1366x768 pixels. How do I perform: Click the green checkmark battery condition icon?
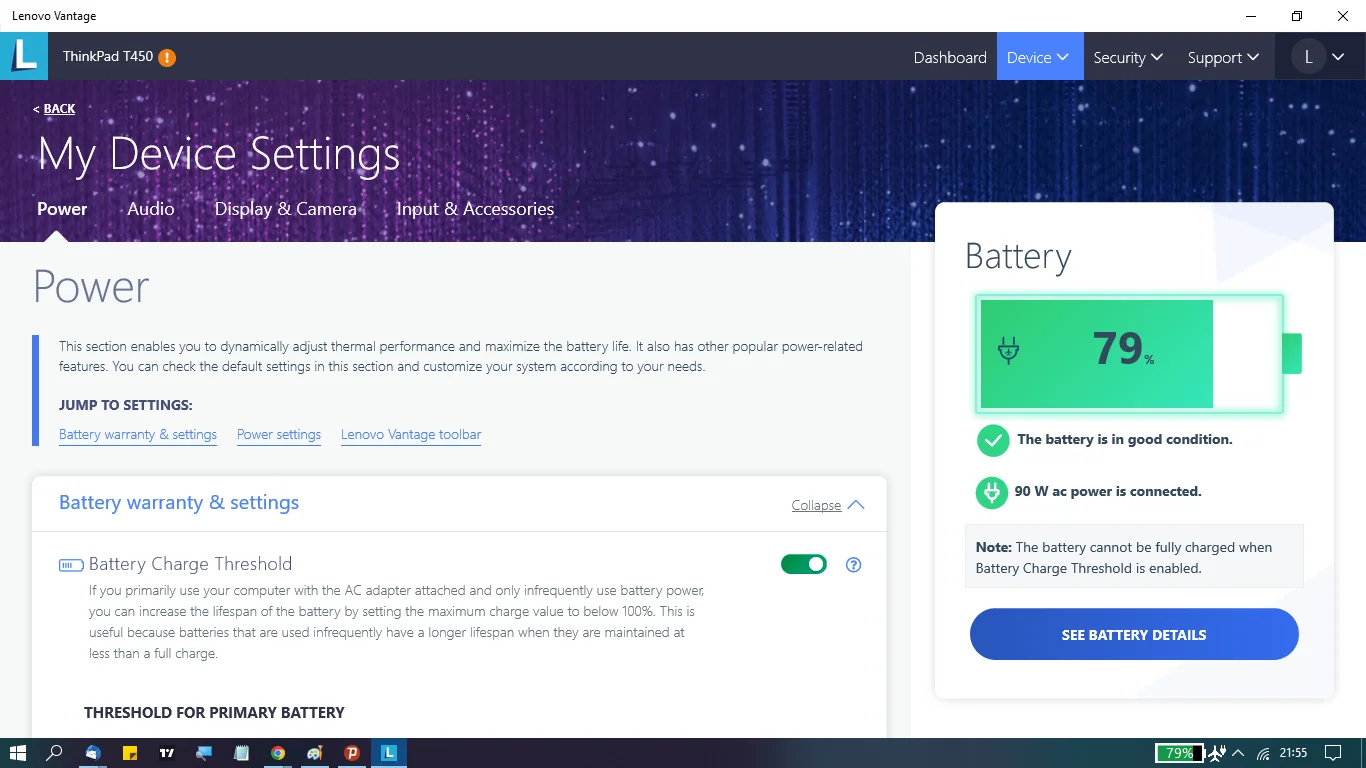click(x=992, y=440)
